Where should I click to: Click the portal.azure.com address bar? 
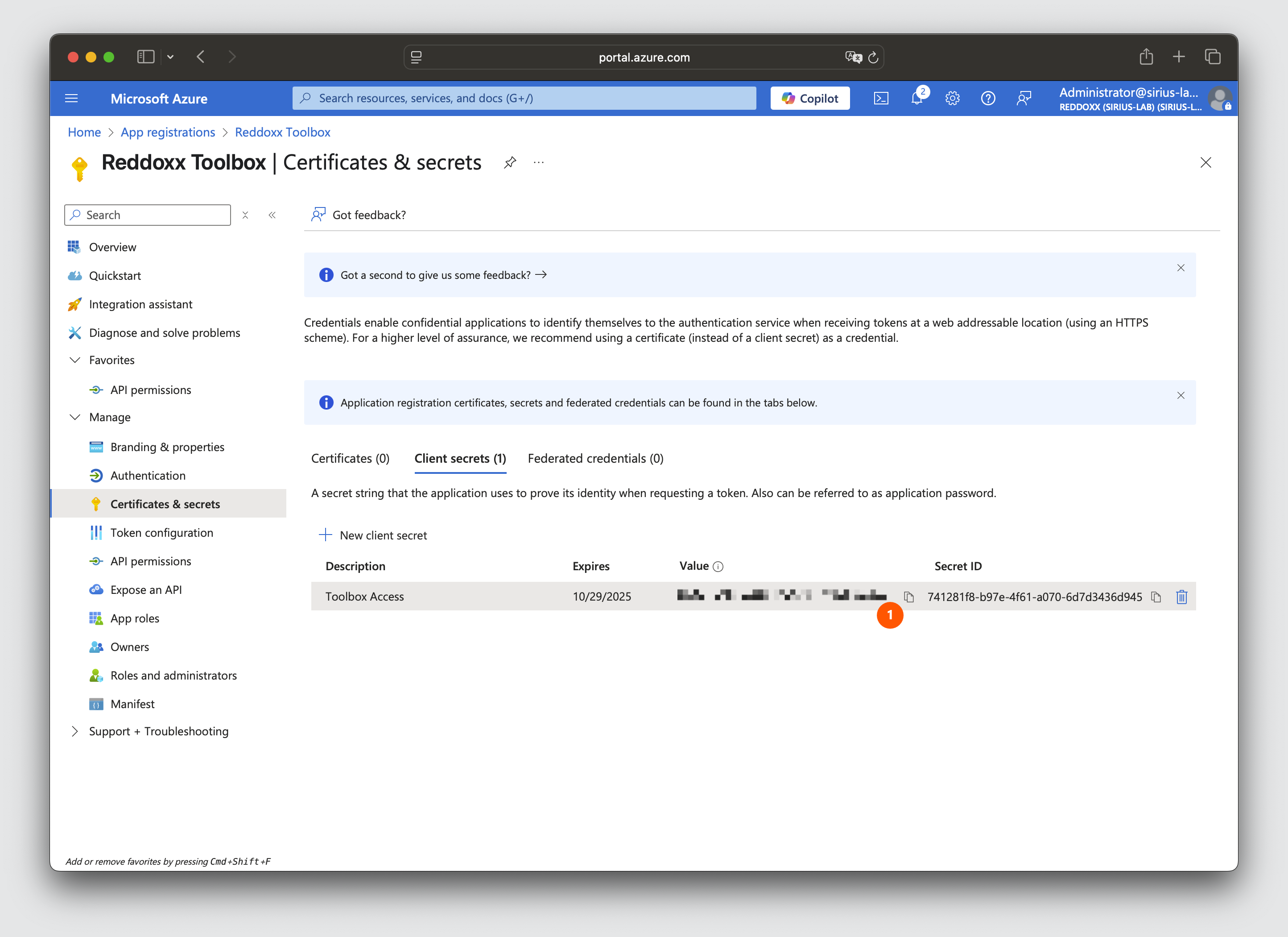(644, 57)
